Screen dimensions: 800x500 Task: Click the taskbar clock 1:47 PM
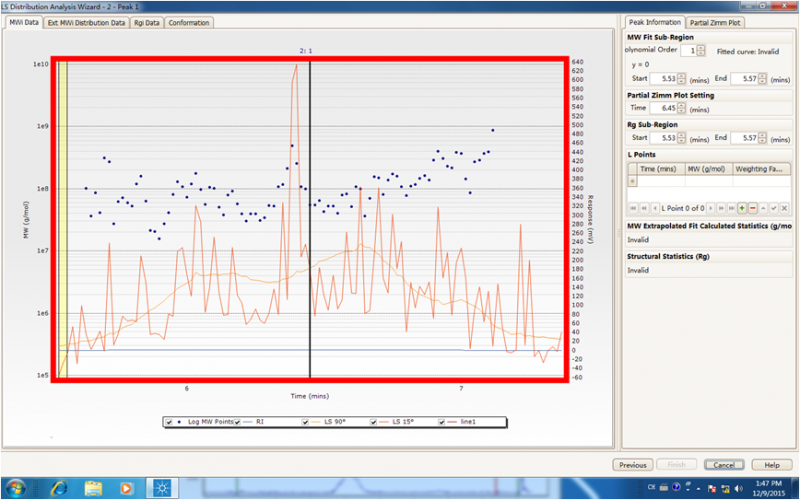[768, 483]
